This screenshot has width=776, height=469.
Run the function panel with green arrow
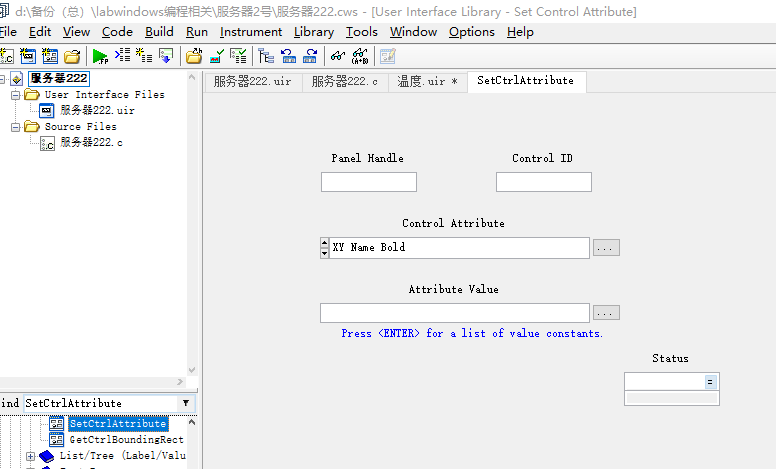coord(100,56)
